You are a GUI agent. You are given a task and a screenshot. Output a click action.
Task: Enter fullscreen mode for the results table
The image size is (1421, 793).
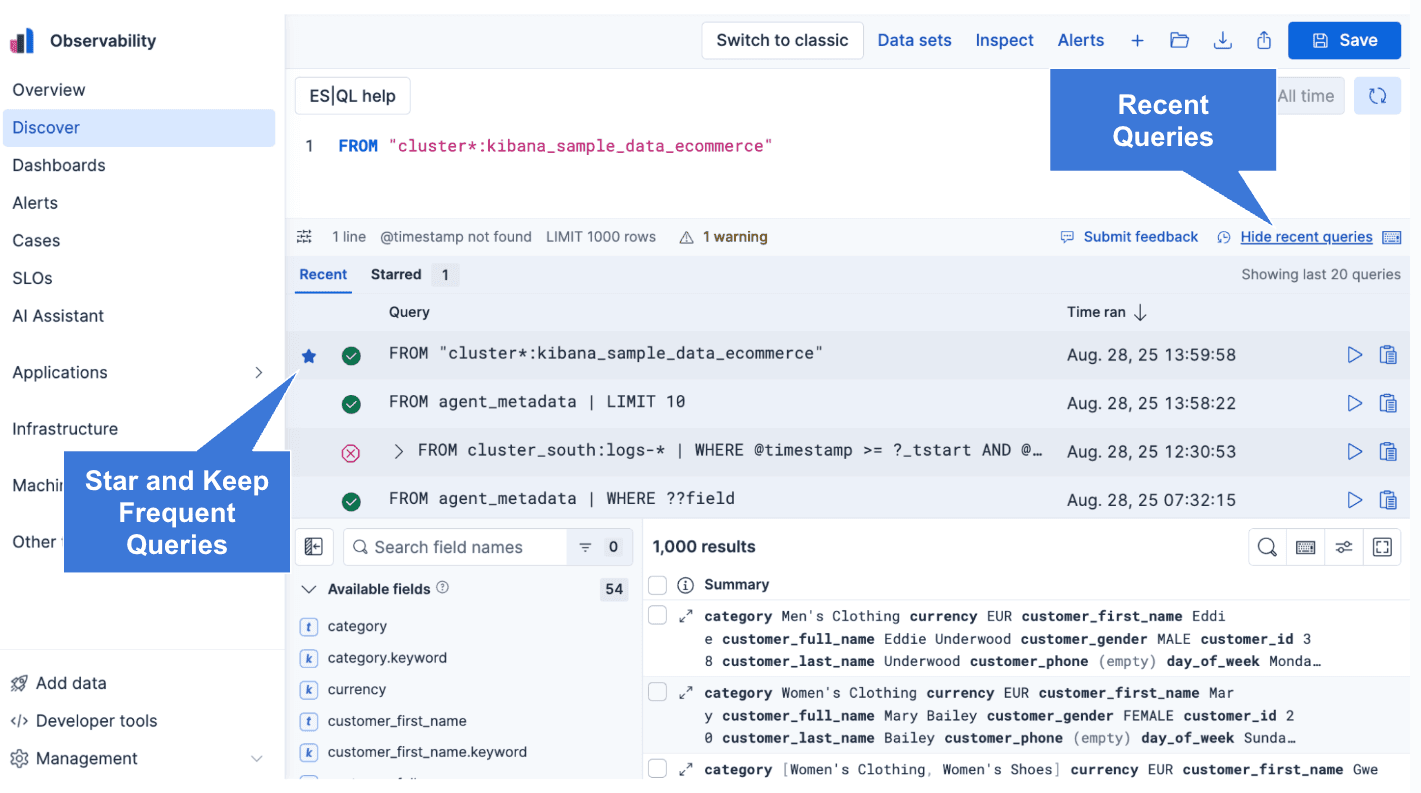click(1382, 547)
